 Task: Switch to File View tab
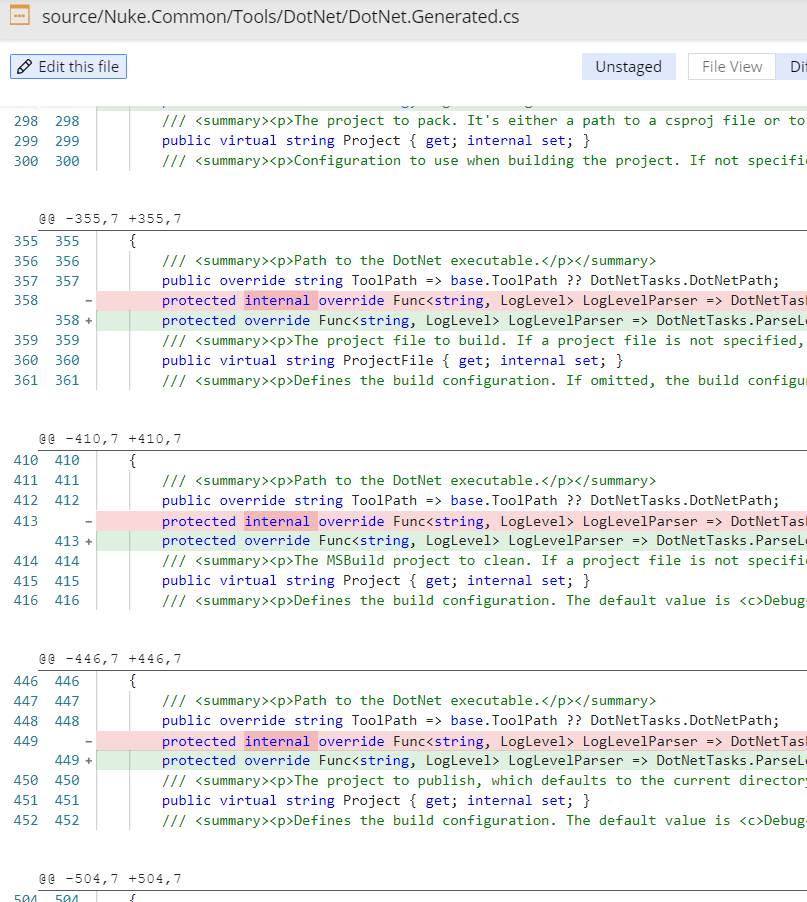732,67
